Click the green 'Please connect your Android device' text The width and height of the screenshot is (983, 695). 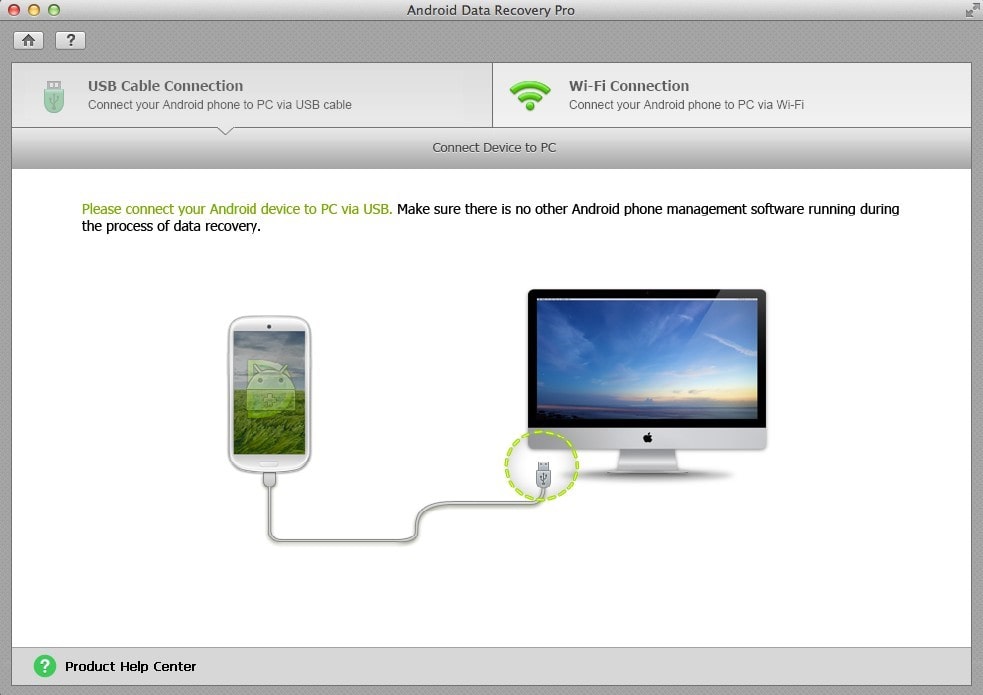click(x=237, y=209)
